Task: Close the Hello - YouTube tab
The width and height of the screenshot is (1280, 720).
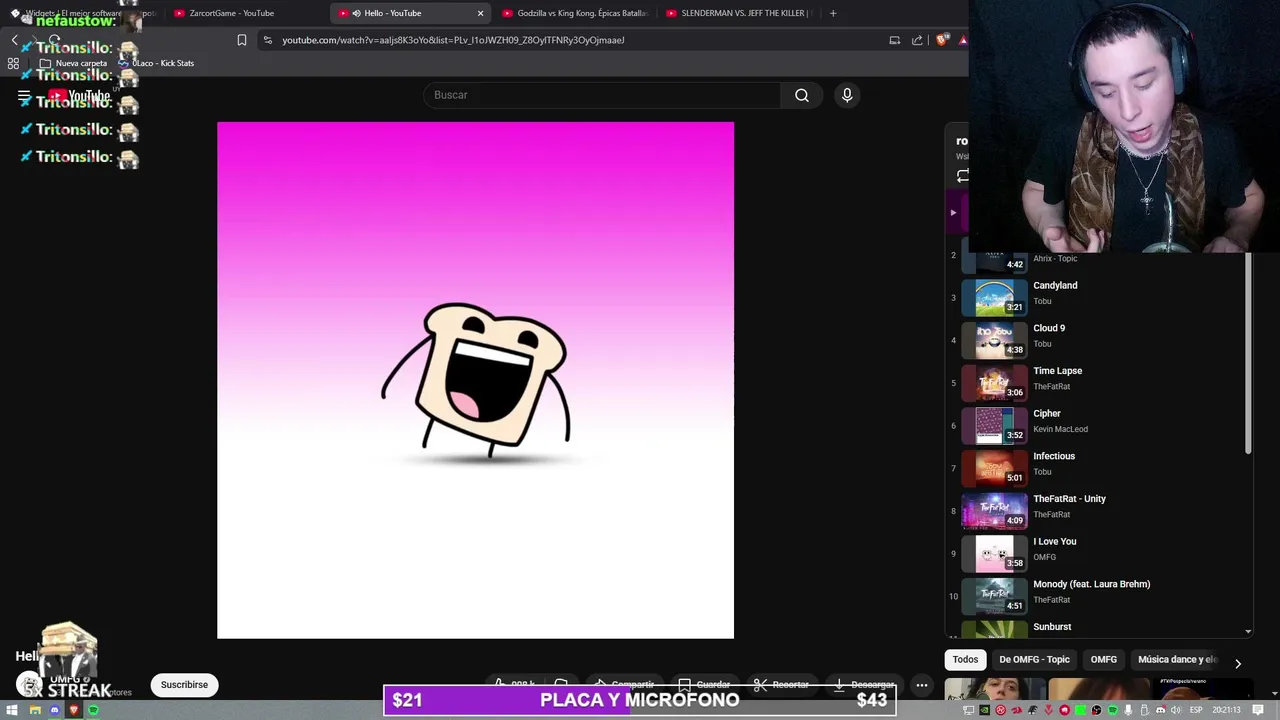Action: point(480,13)
